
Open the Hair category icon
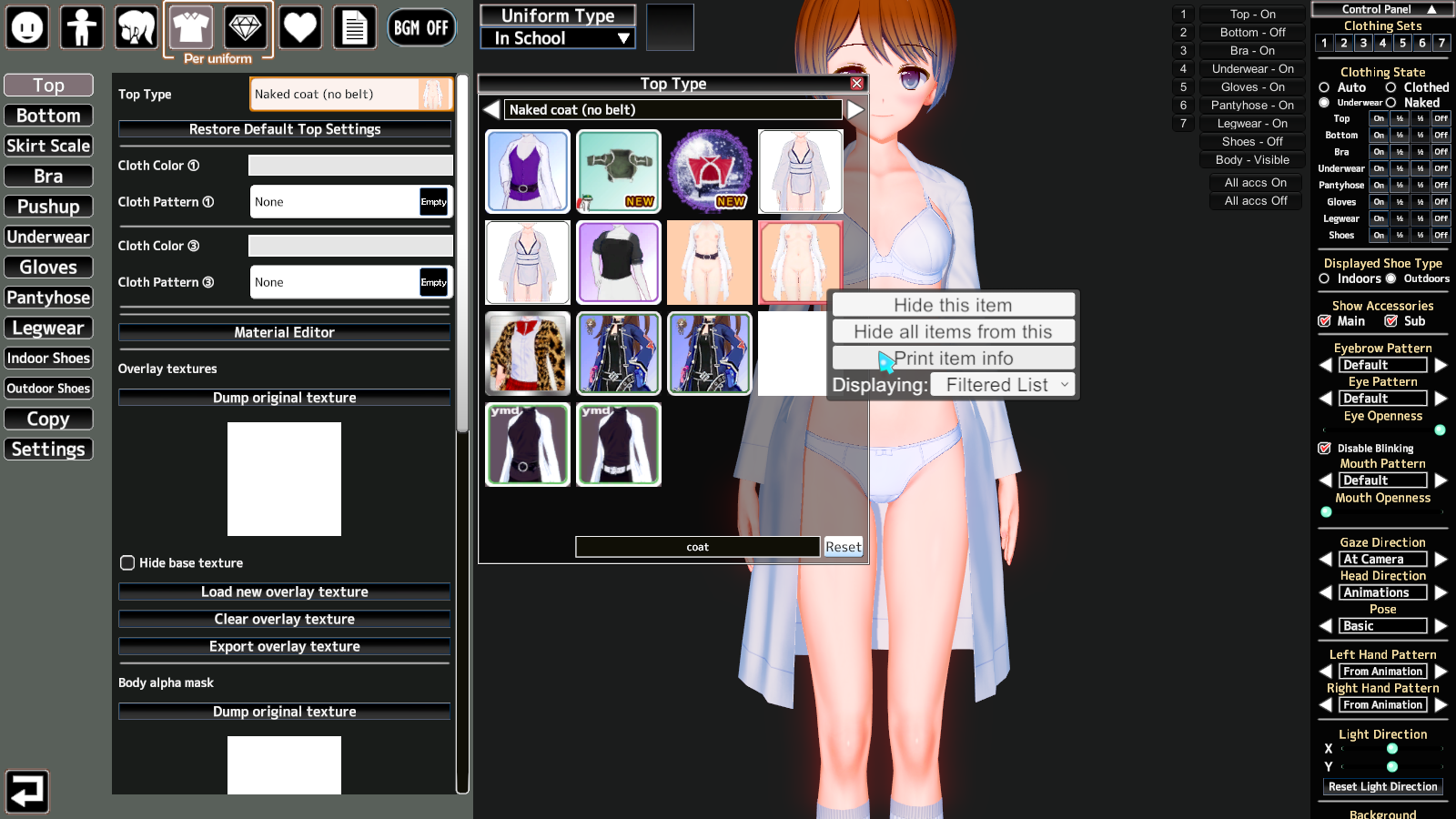(x=136, y=27)
